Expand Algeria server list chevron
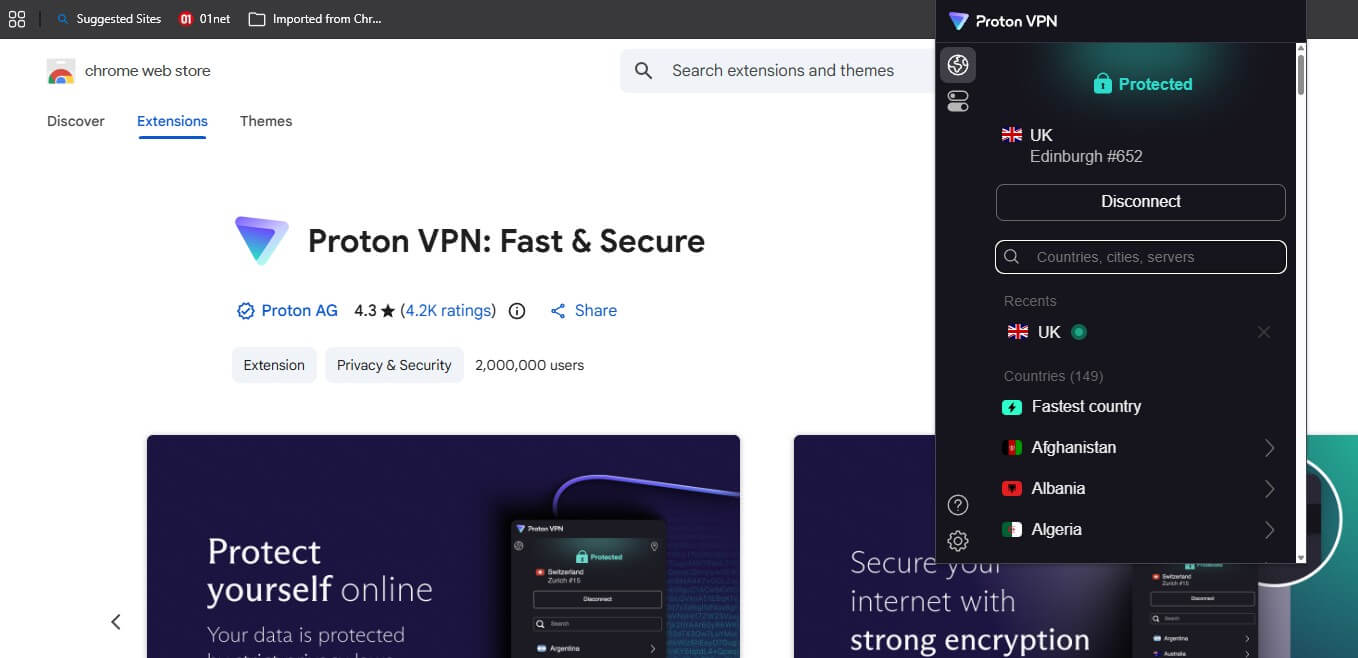Image resolution: width=1358 pixels, height=658 pixels. [x=1269, y=530]
